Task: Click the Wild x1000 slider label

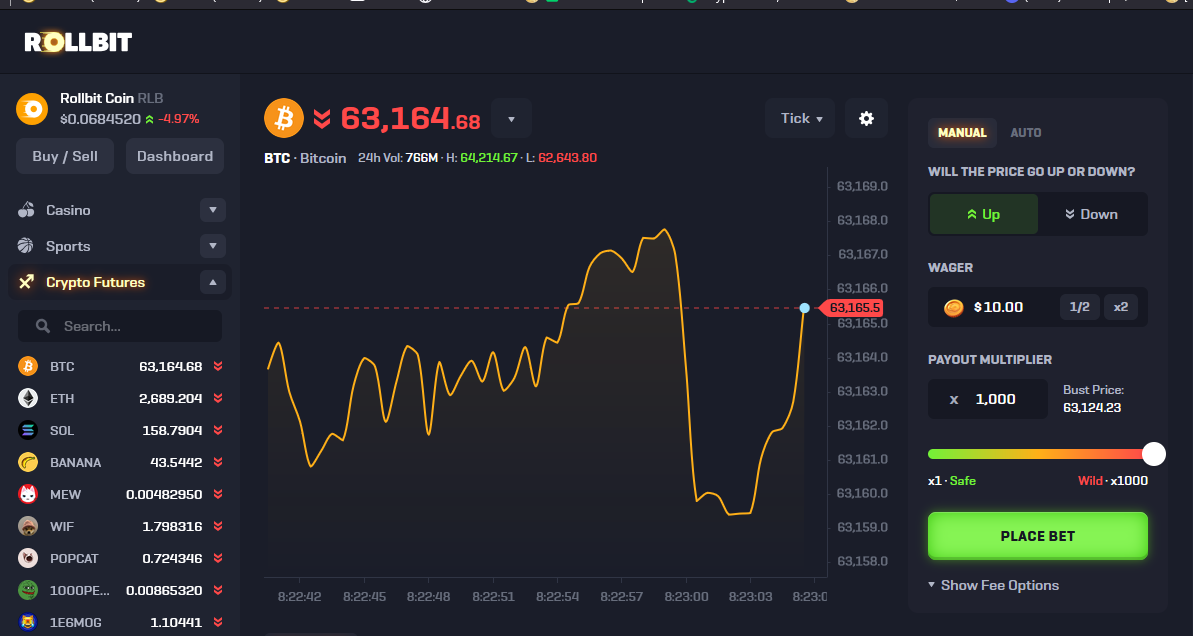Action: coord(1112,481)
